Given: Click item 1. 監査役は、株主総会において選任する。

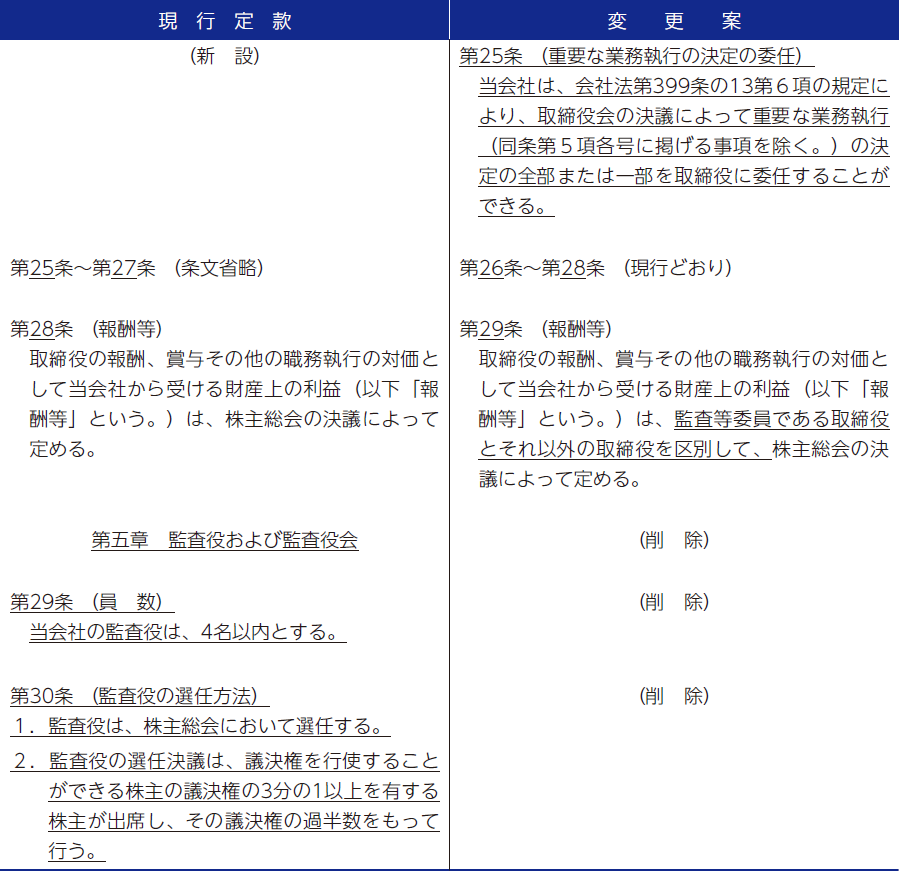Looking at the screenshot, I should tap(200, 725).
